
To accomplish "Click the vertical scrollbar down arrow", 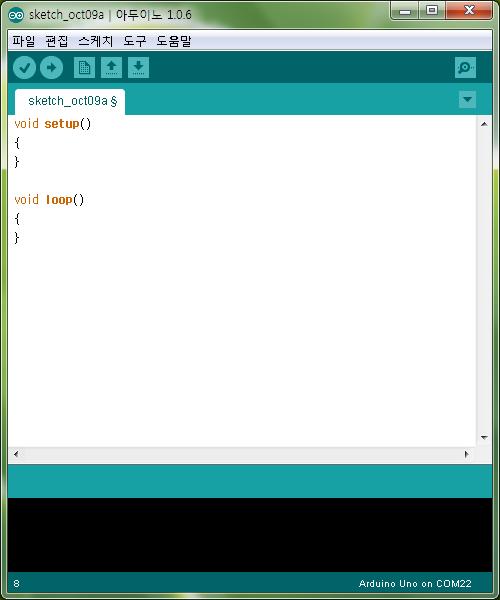I will coord(484,437).
